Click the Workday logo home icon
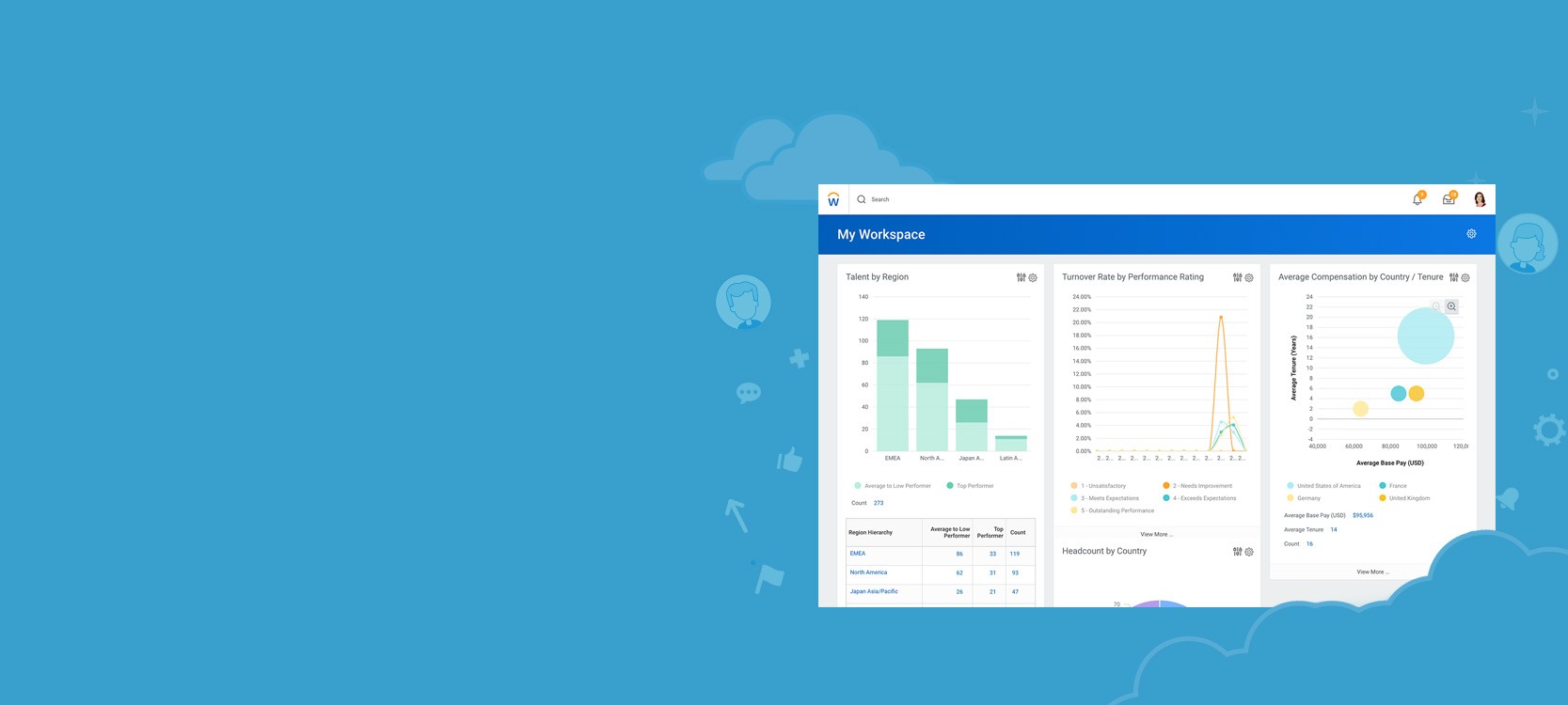 [833, 199]
